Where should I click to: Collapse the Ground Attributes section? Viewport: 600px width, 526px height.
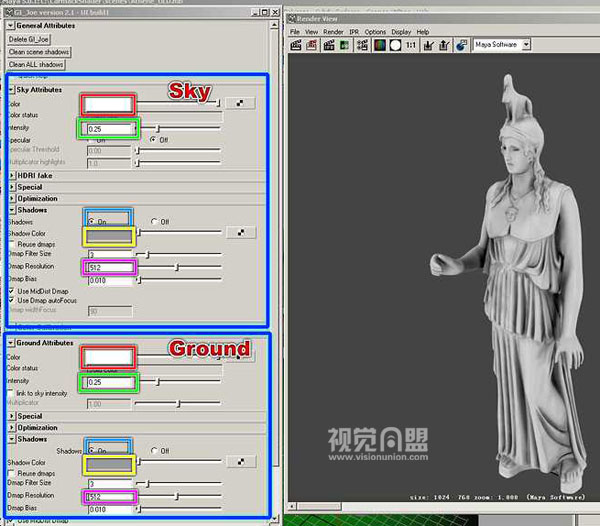(x=11, y=343)
